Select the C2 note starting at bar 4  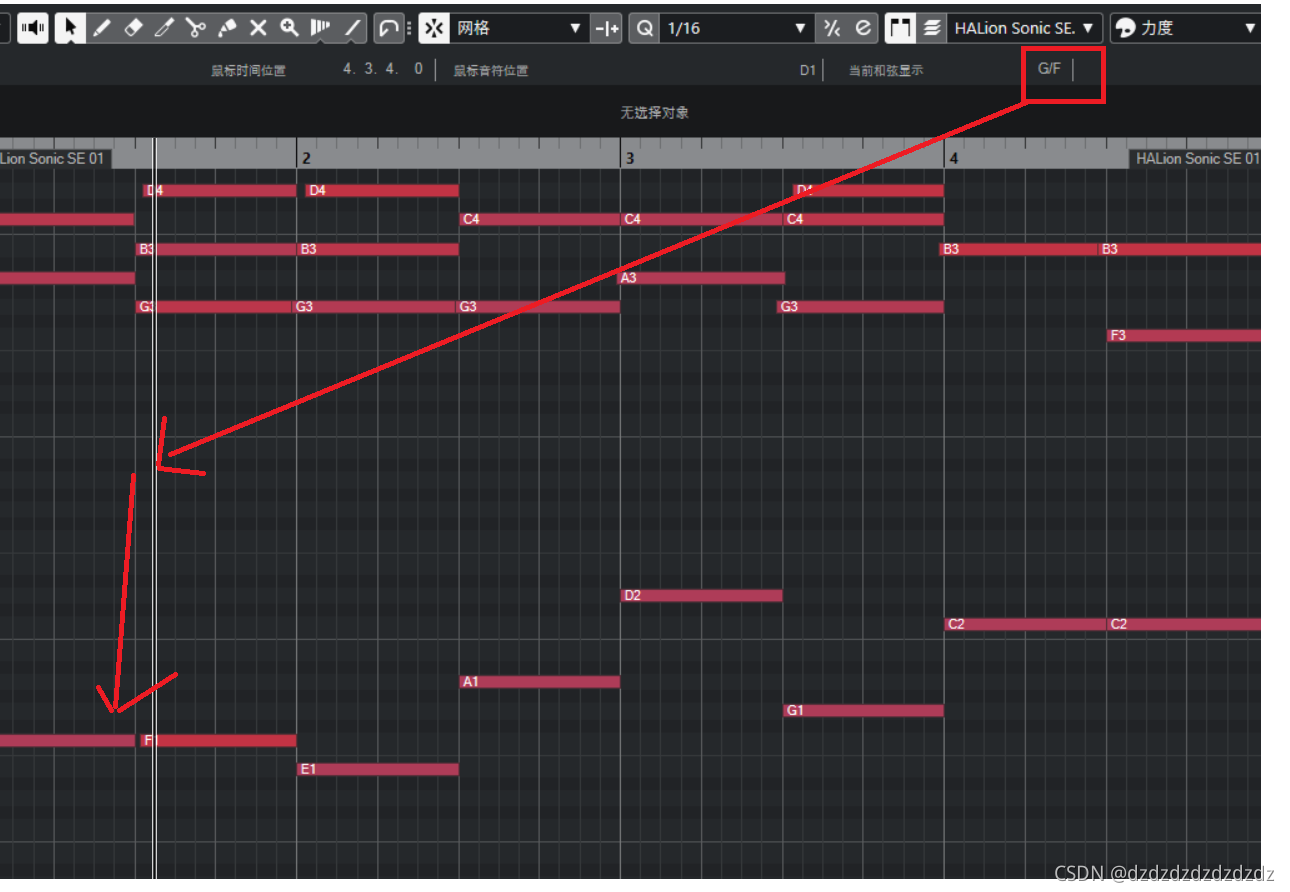[1025, 624]
